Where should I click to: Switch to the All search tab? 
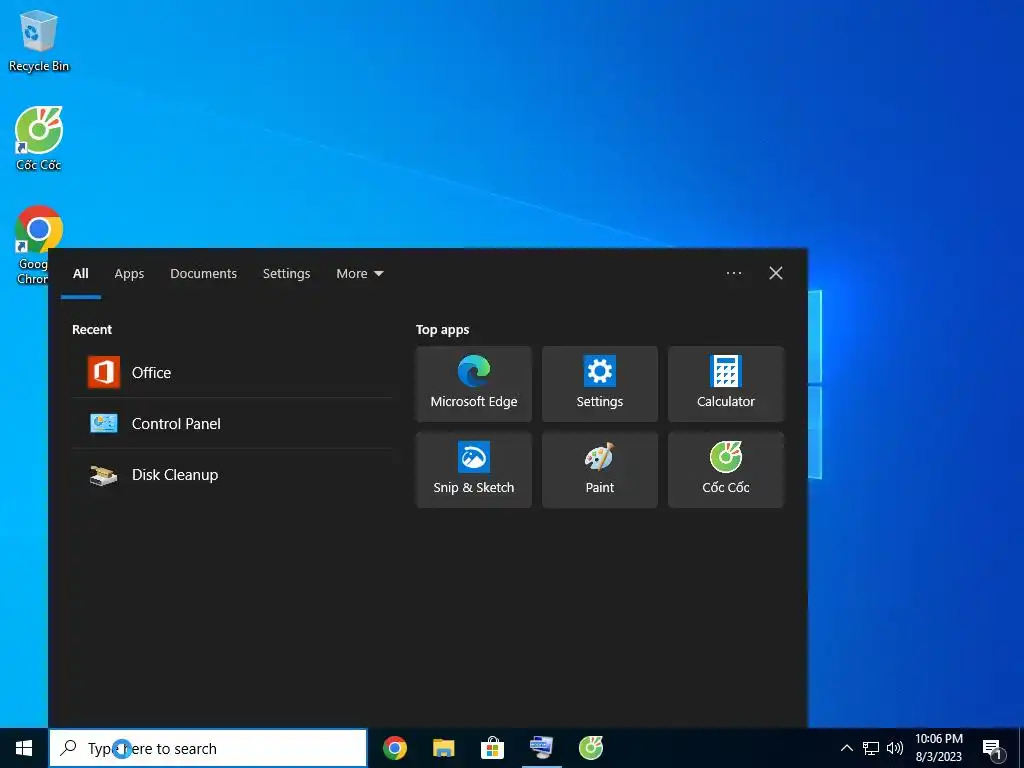click(80, 274)
